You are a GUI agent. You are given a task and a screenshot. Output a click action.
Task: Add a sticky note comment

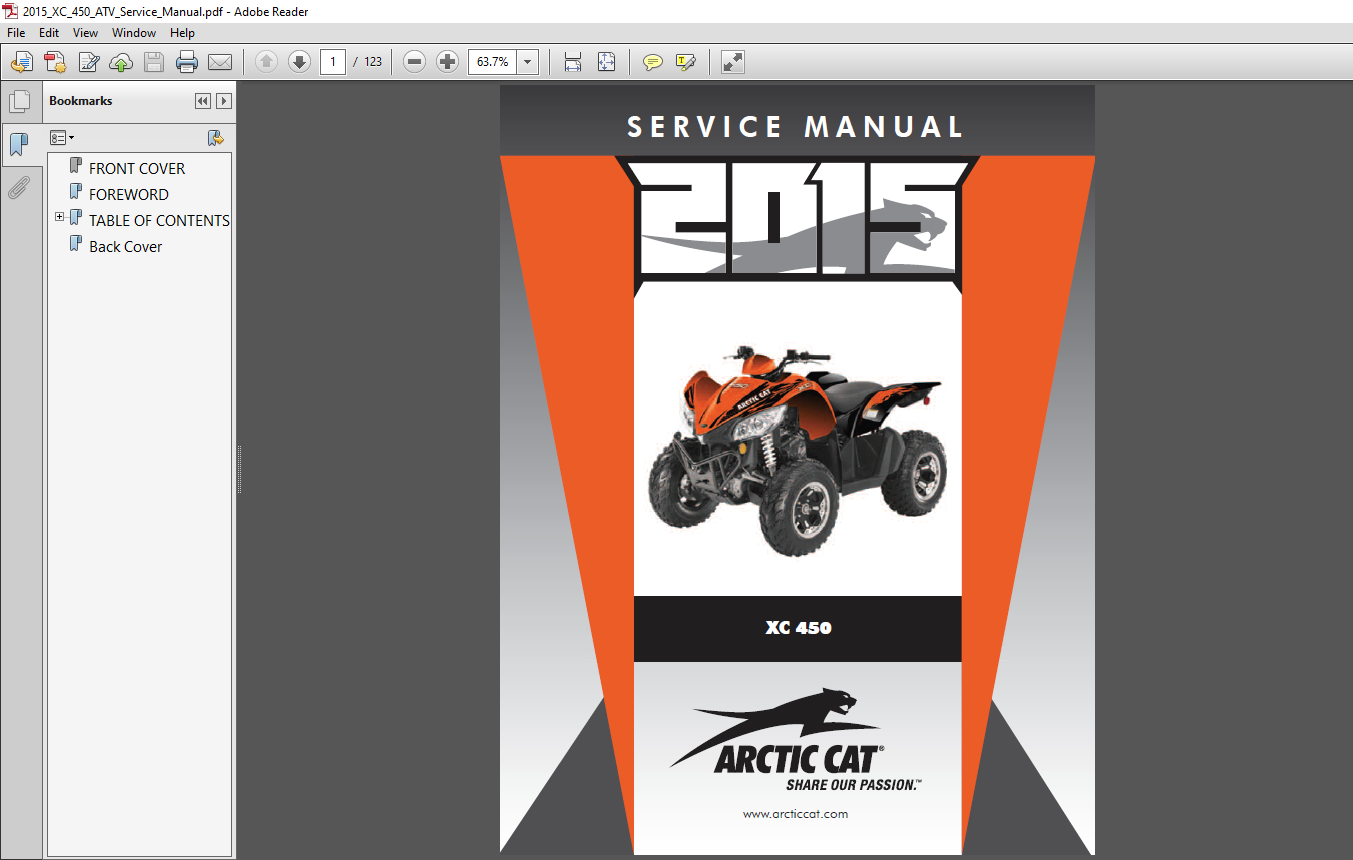pyautogui.click(x=652, y=62)
